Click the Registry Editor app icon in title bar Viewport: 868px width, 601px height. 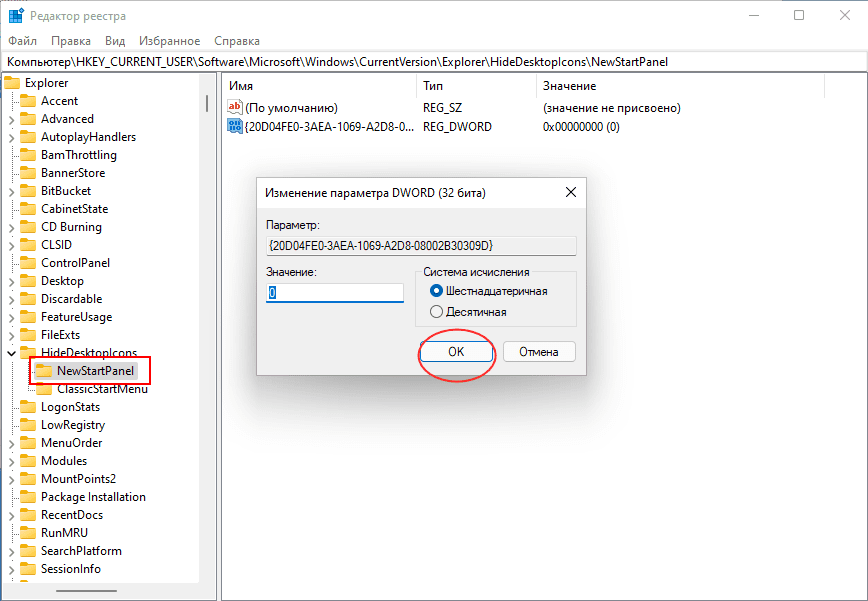(x=16, y=15)
